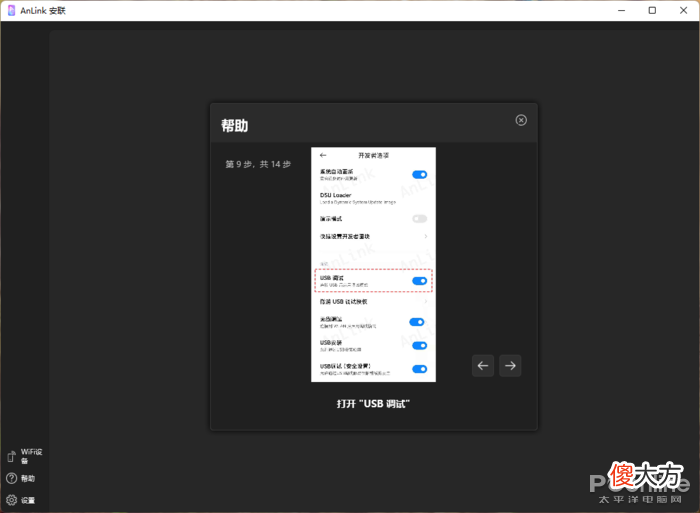Advance to the next help step
The height and width of the screenshot is (513, 700).
click(x=510, y=366)
